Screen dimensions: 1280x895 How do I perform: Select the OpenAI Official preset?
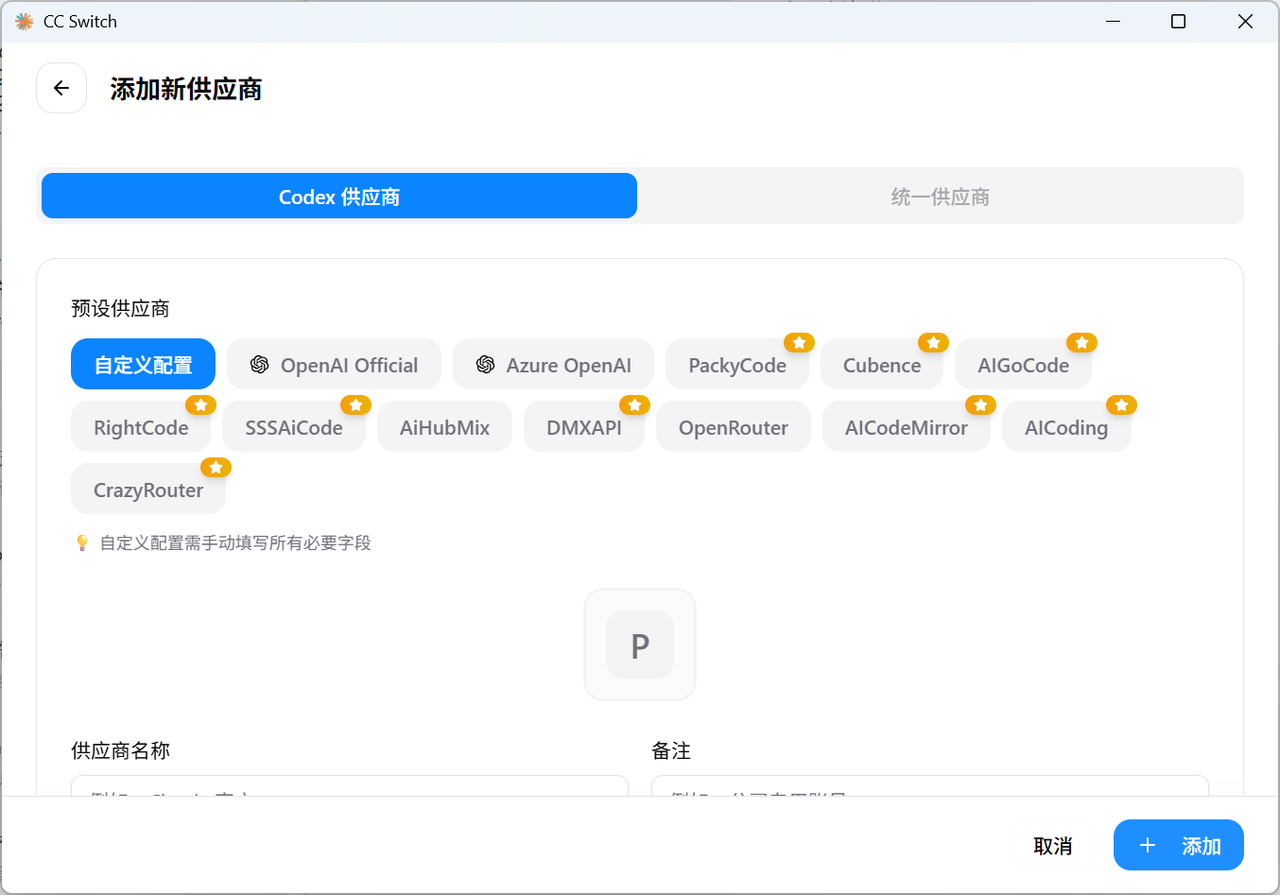coord(334,364)
